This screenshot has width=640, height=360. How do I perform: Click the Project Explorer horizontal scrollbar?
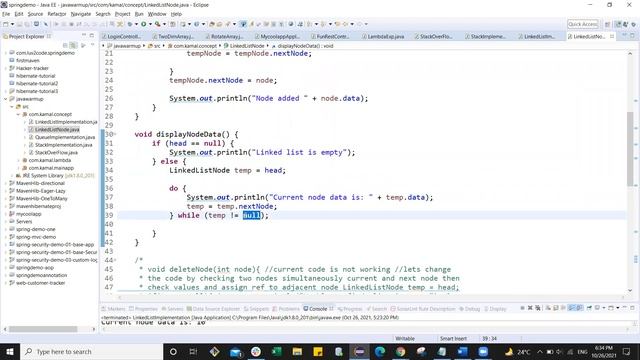pyautogui.click(x=43, y=329)
